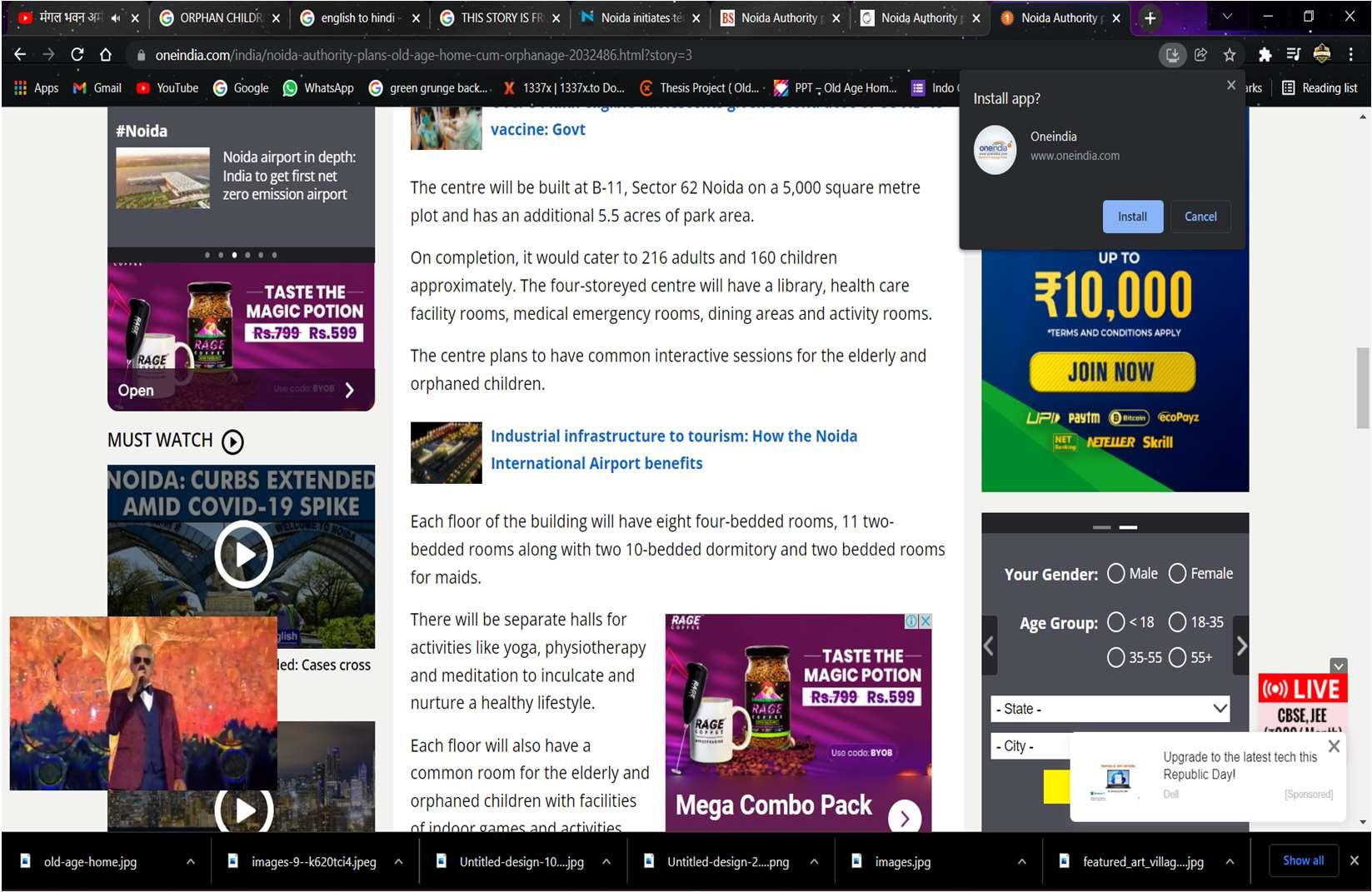Go back to the previous page
Screen dimensions: 1372x892
(20, 55)
